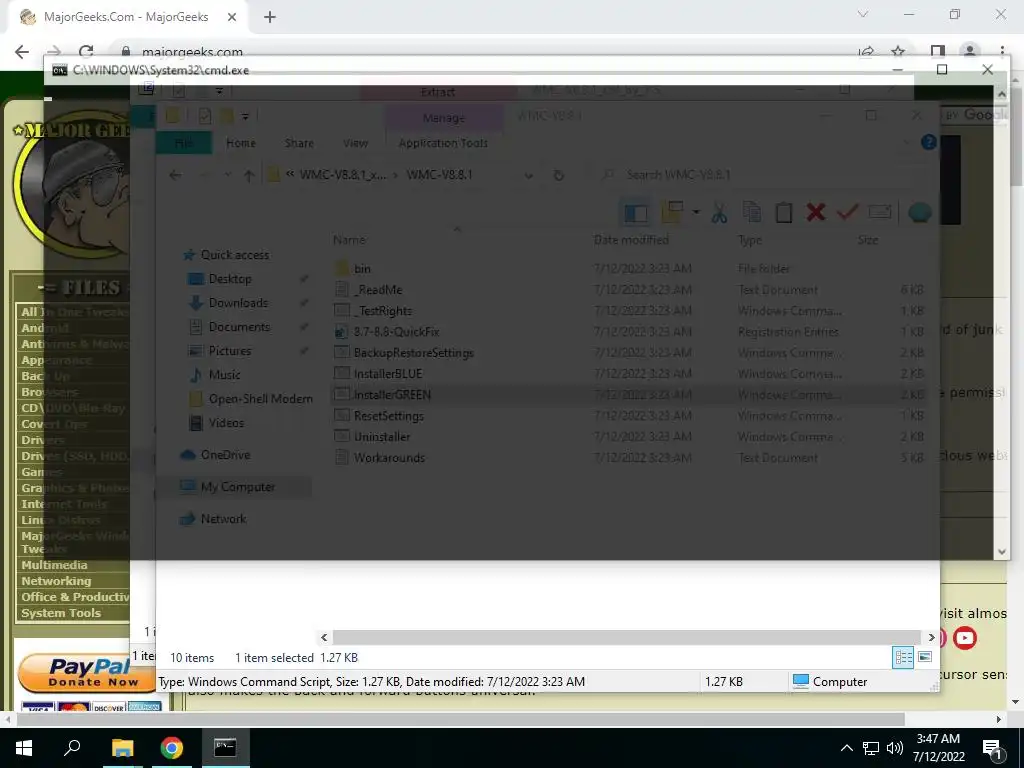The image size is (1024, 768).
Task: Switch Explorer to details view icon
Action: [903, 657]
